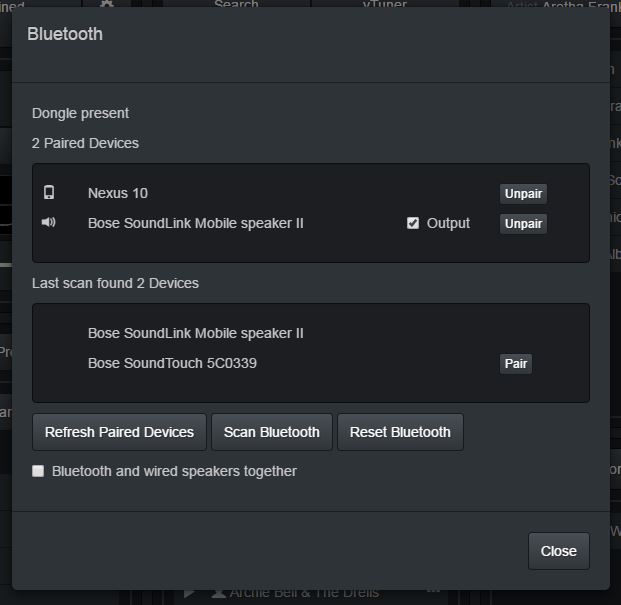Viewport: 621px width, 605px height.
Task: Uncheck the Output checkbox for Bose speaker
Action: point(413,223)
